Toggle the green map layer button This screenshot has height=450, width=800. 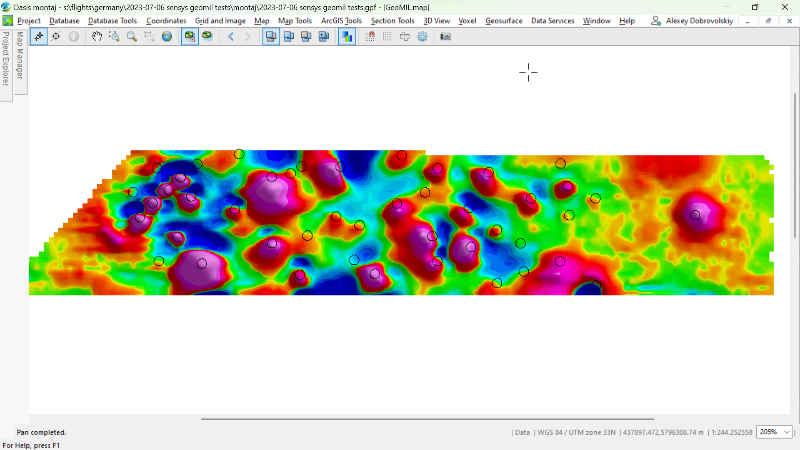tap(189, 36)
